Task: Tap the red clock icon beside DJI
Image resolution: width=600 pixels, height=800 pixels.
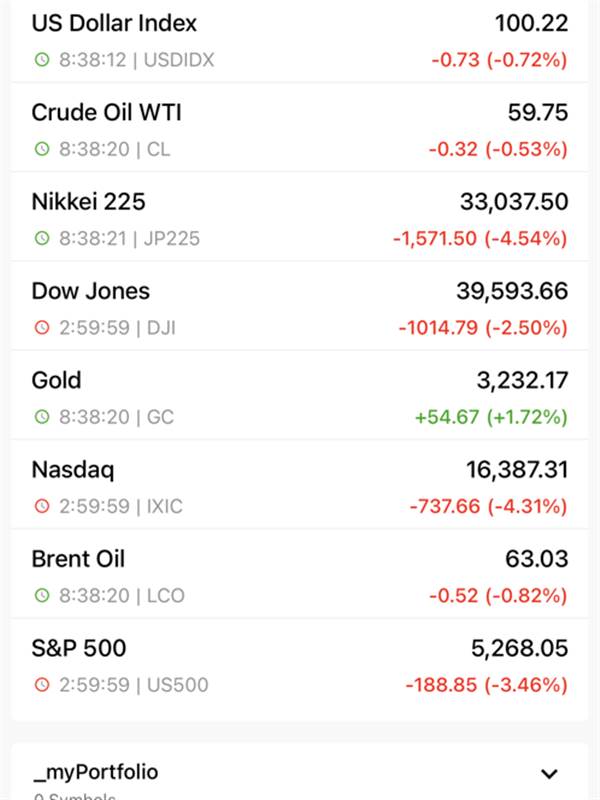Action: click(42, 328)
